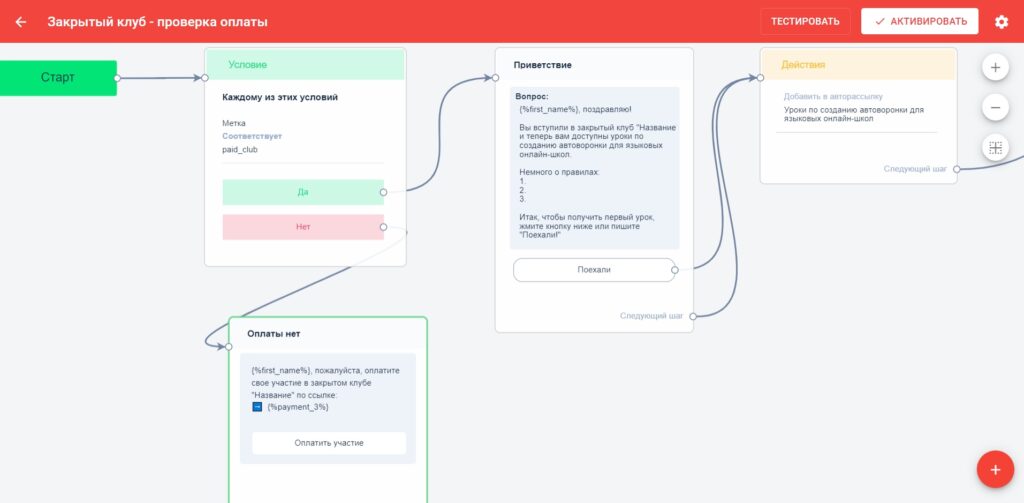Viewport: 1024px width, 503px height.
Task: Select the Оплаты нет block title
Action: click(274, 334)
